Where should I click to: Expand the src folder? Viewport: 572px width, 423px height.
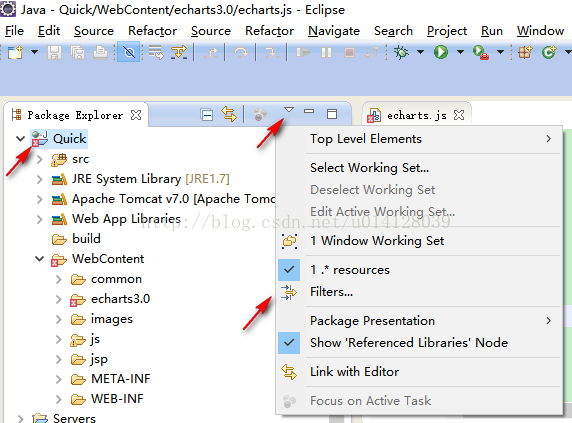tap(40, 159)
